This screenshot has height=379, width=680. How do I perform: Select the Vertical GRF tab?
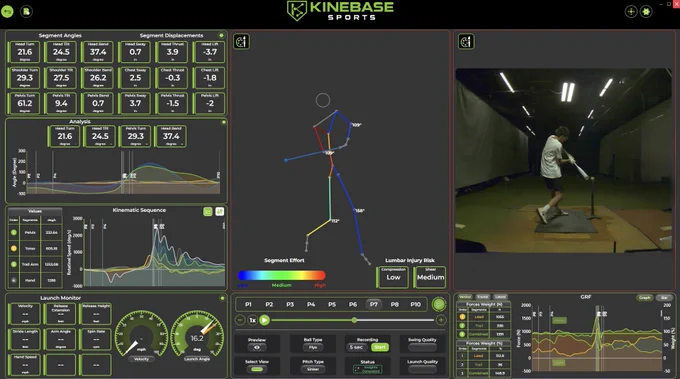pos(465,297)
